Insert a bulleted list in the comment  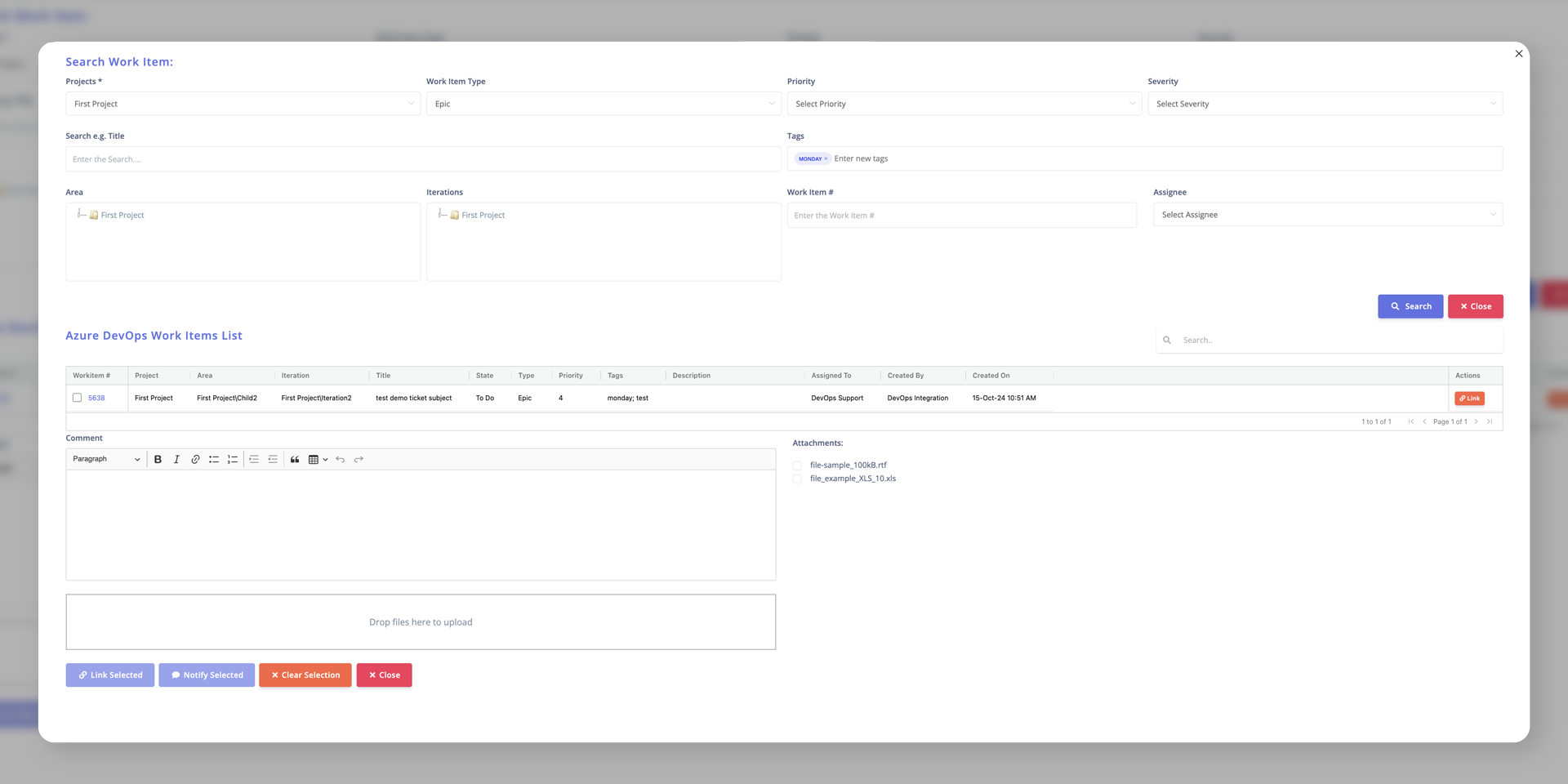(214, 460)
